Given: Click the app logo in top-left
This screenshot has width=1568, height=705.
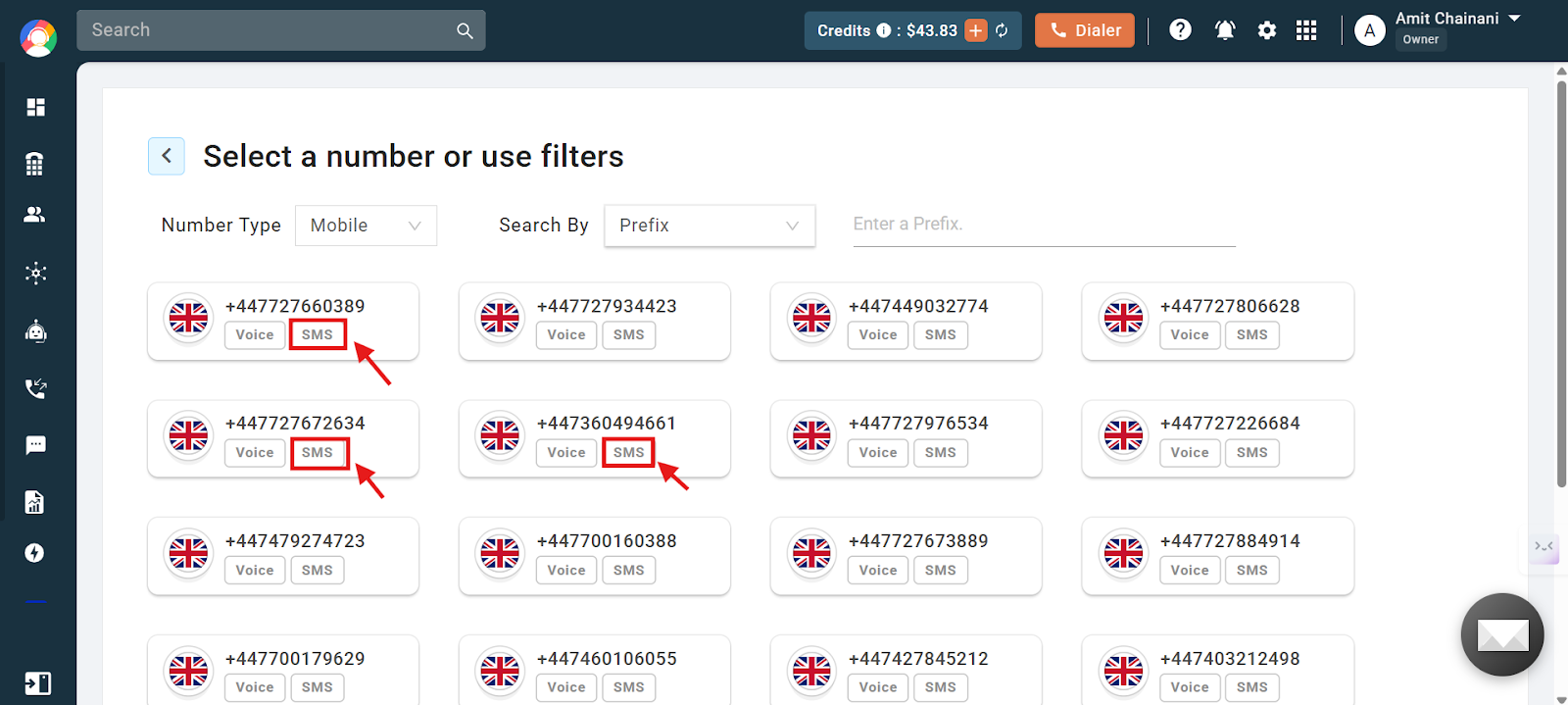Looking at the screenshot, I should [38, 38].
